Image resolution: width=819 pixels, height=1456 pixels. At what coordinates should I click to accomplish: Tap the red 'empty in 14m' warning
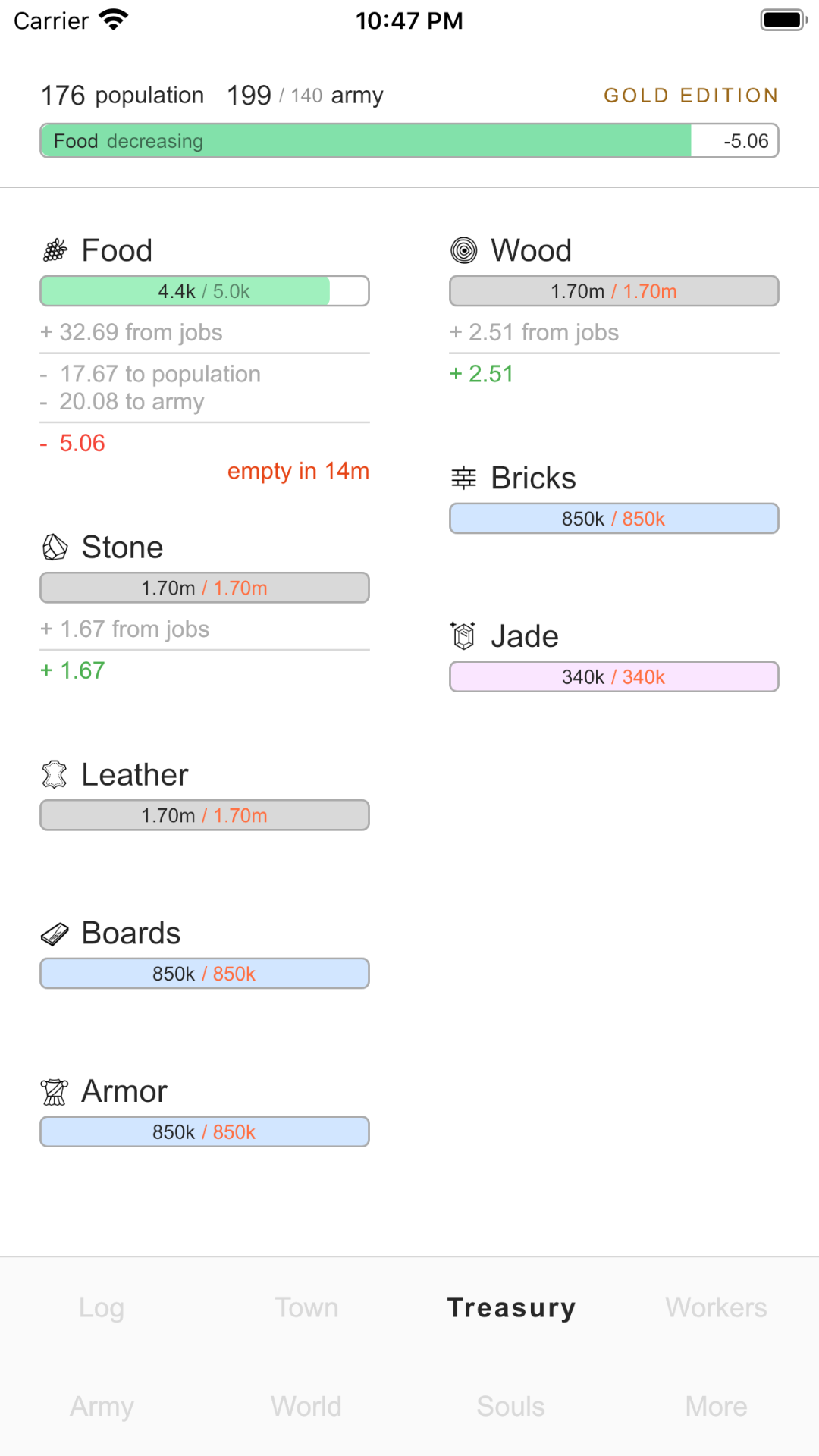298,471
